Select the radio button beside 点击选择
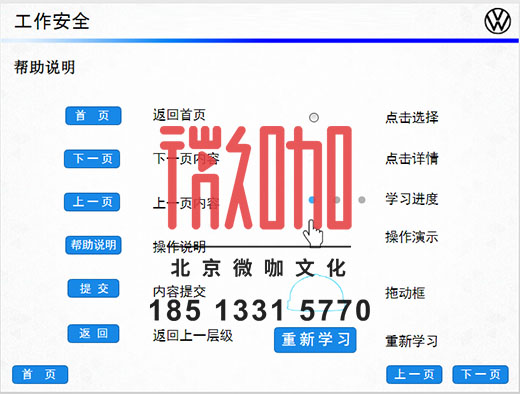The width and height of the screenshot is (520, 394). pos(314,118)
